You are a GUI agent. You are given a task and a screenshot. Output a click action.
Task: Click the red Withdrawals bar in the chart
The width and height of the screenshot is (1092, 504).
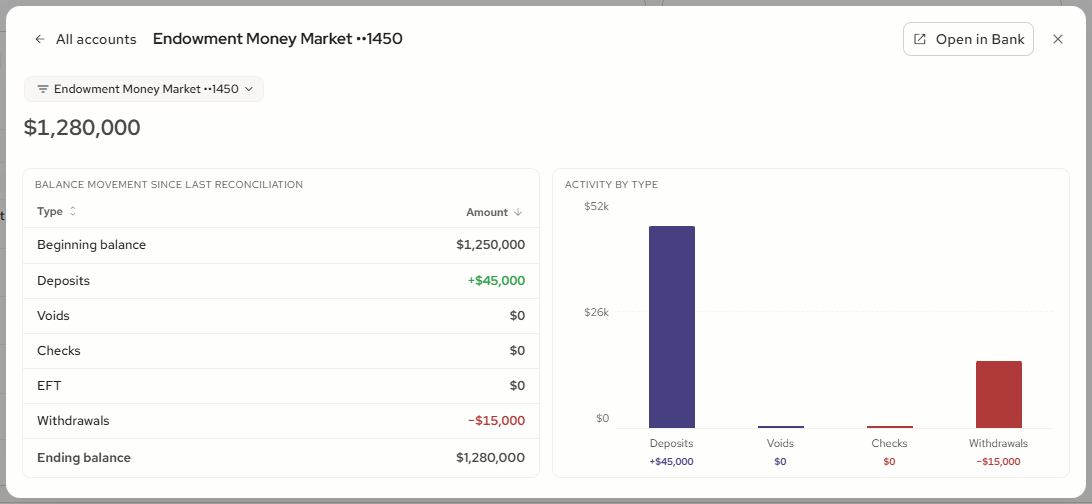[x=998, y=394]
